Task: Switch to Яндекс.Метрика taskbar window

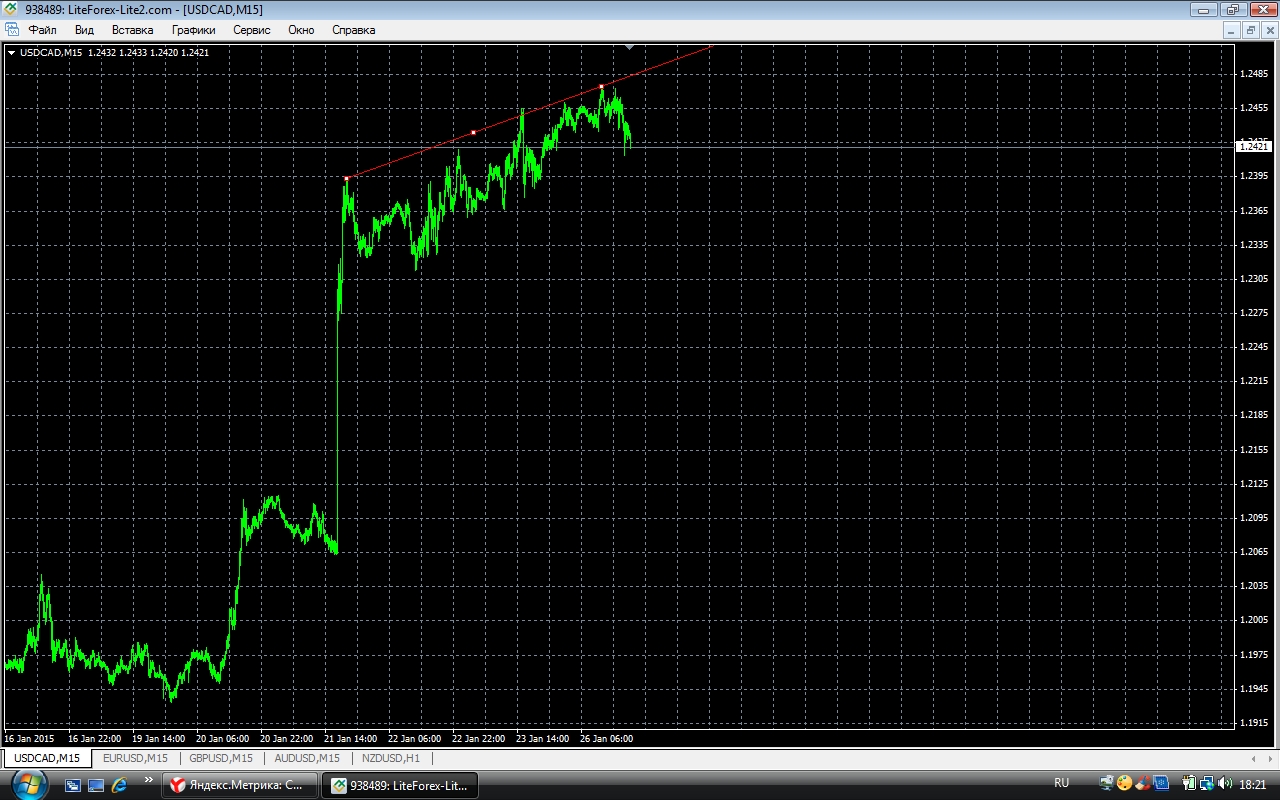Action: [x=239, y=785]
